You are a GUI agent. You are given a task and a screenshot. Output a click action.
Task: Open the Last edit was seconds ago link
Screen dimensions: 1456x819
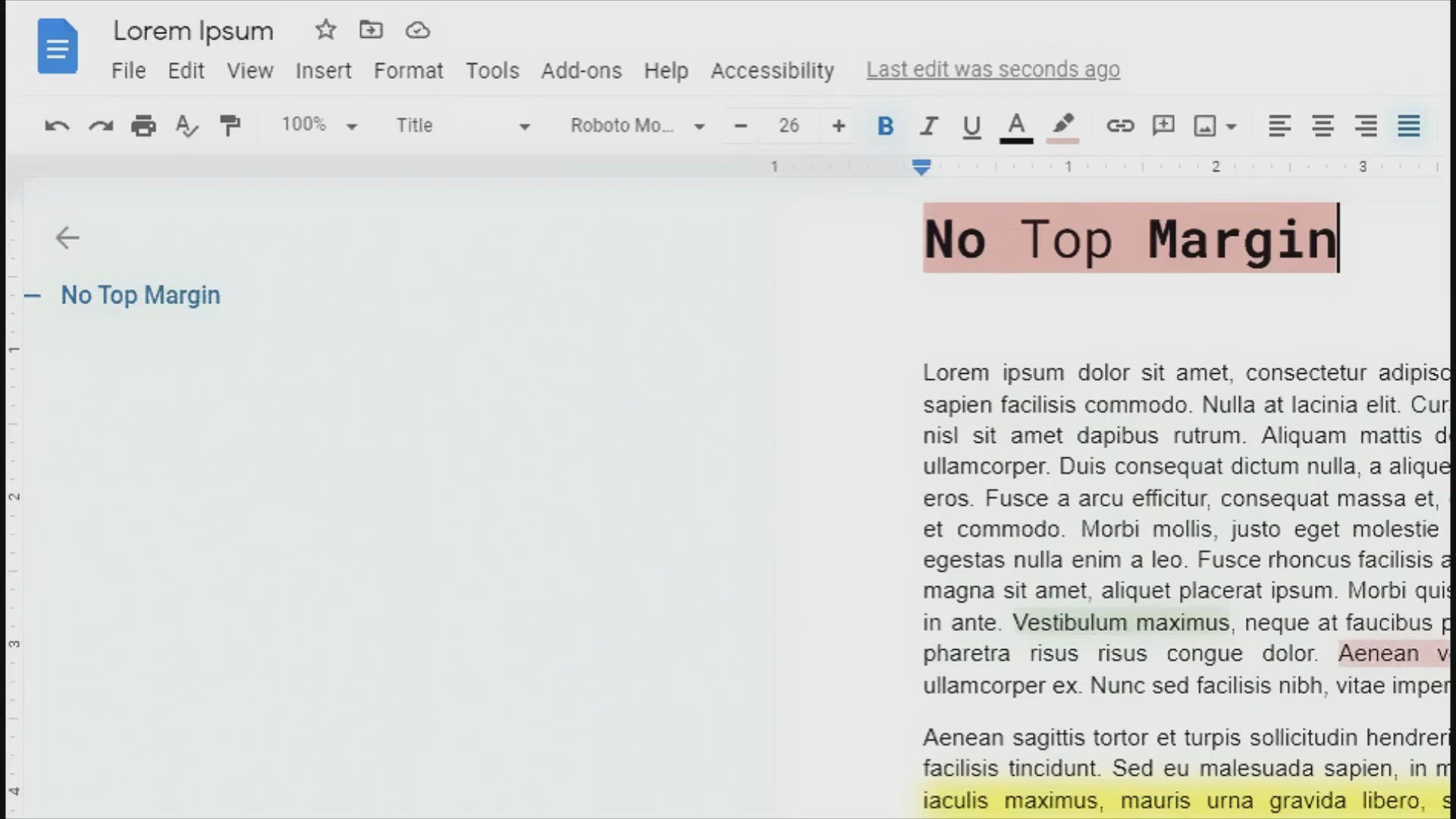click(x=993, y=70)
